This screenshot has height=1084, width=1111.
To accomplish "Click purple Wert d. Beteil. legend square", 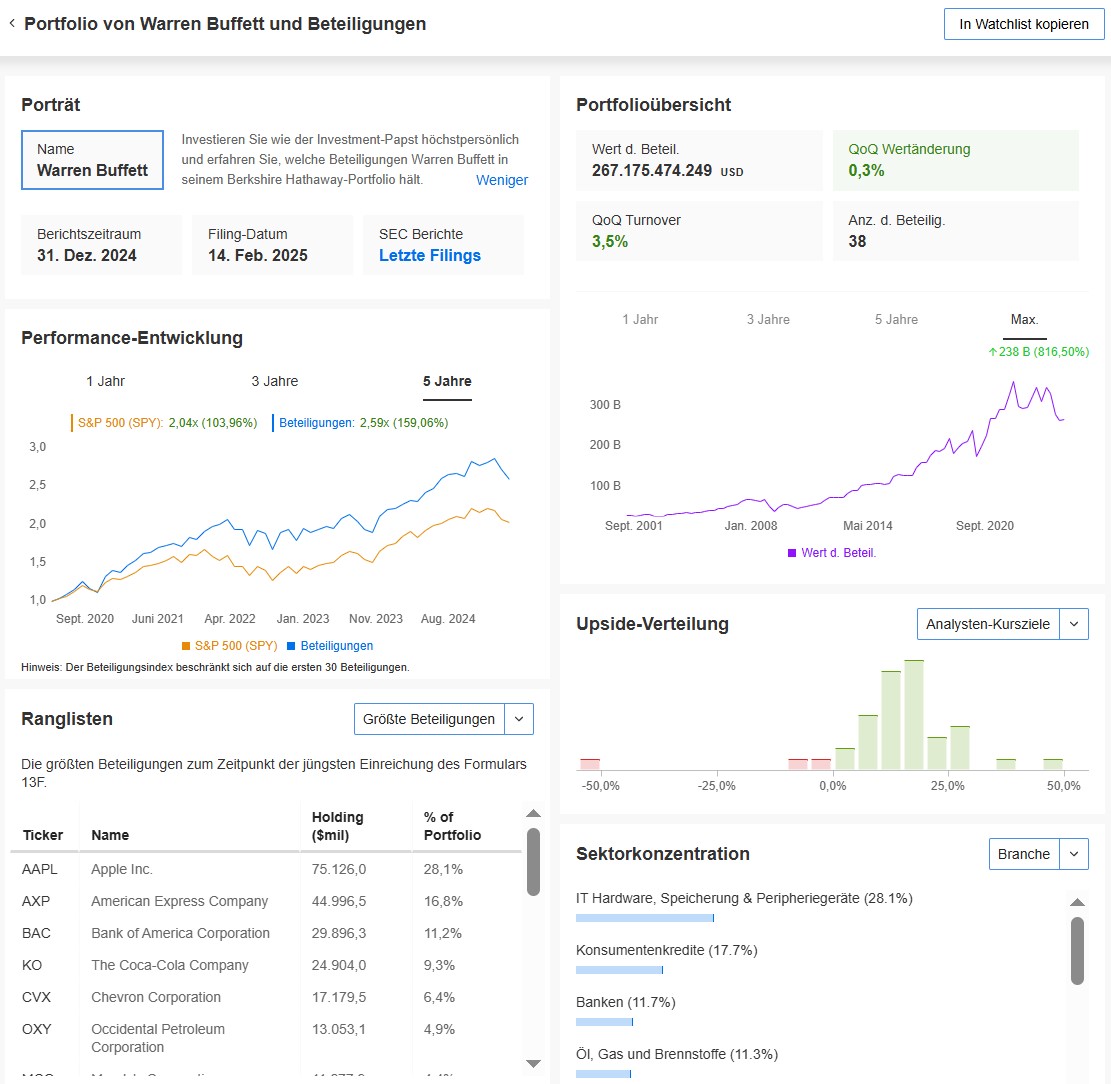I will click(x=792, y=553).
